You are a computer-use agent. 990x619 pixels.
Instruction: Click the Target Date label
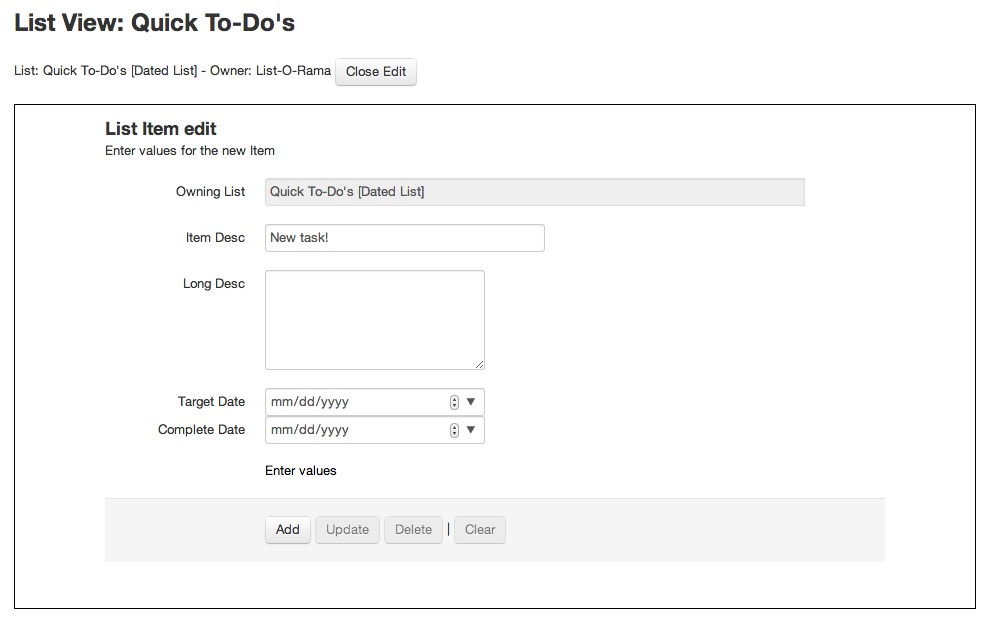(x=211, y=402)
